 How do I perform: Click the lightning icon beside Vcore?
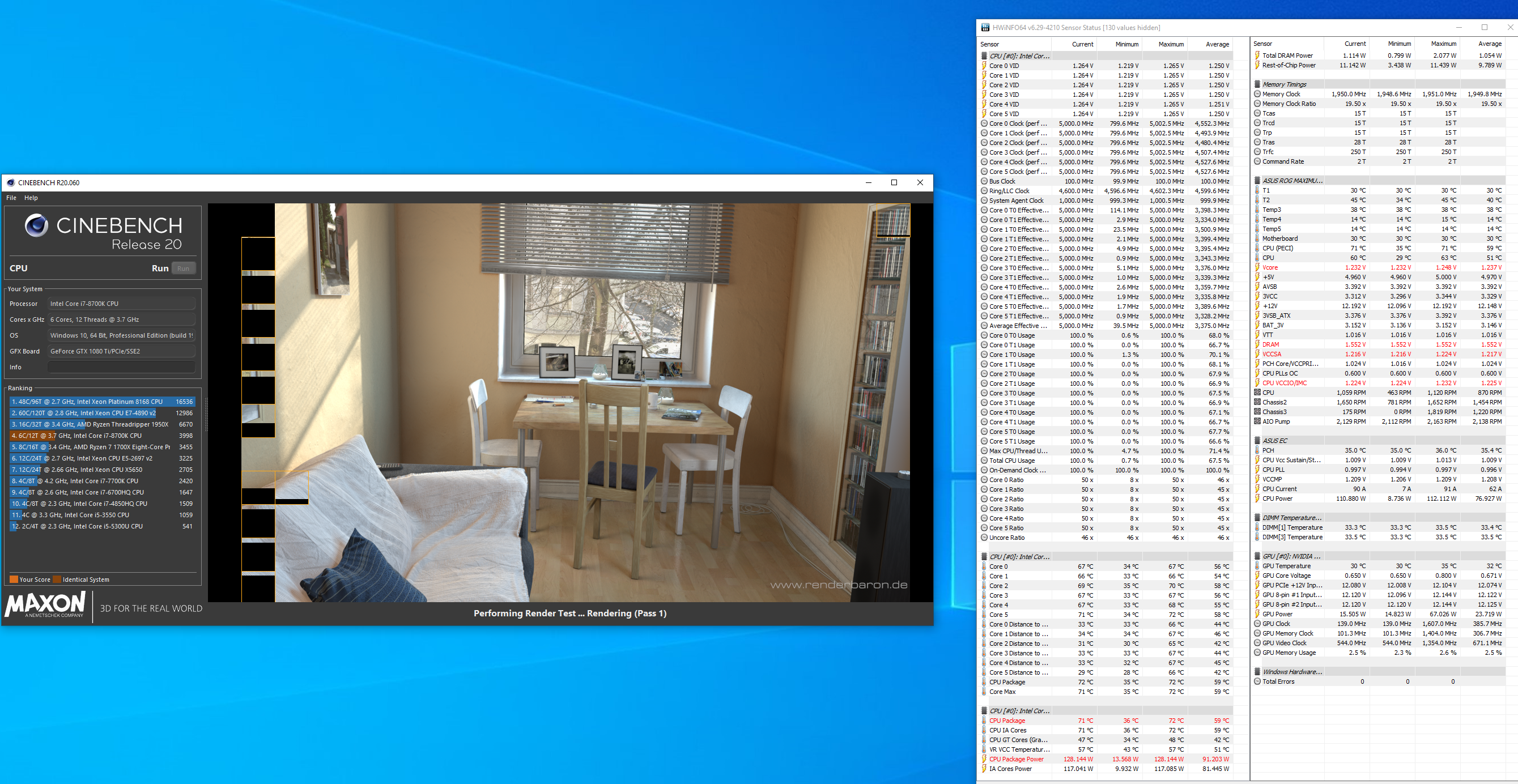click(x=1257, y=267)
